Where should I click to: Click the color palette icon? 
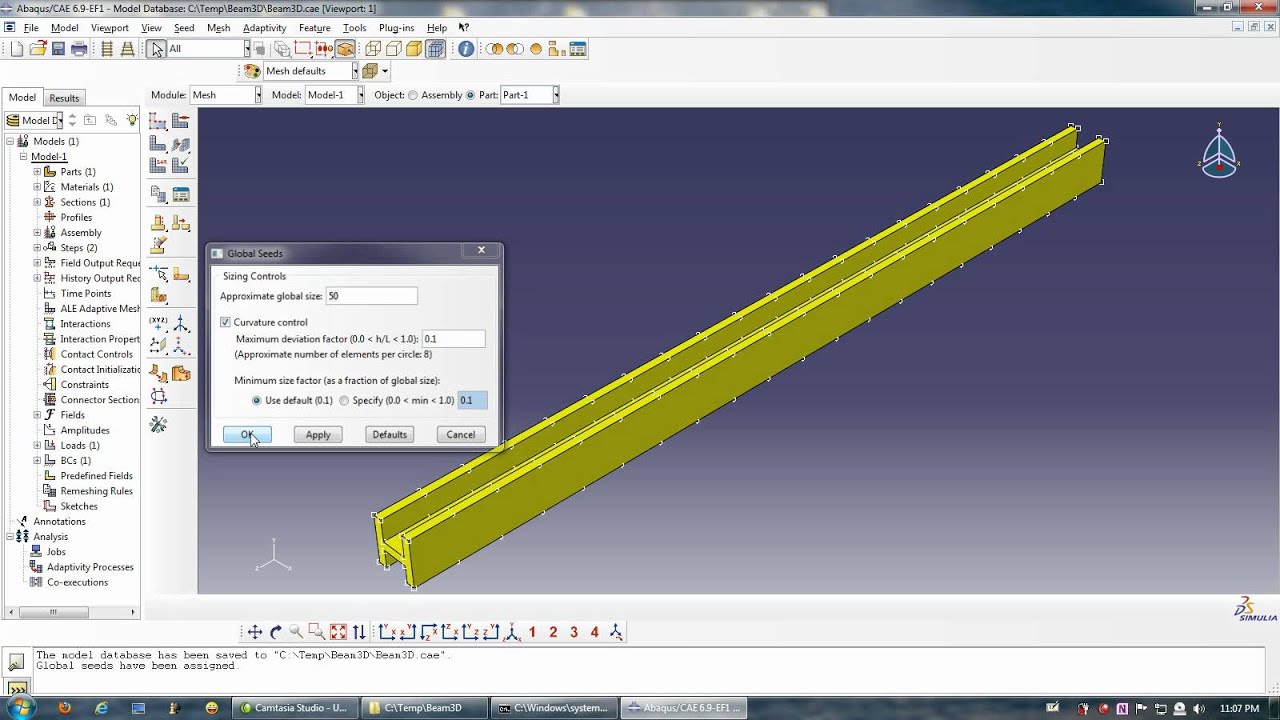252,71
